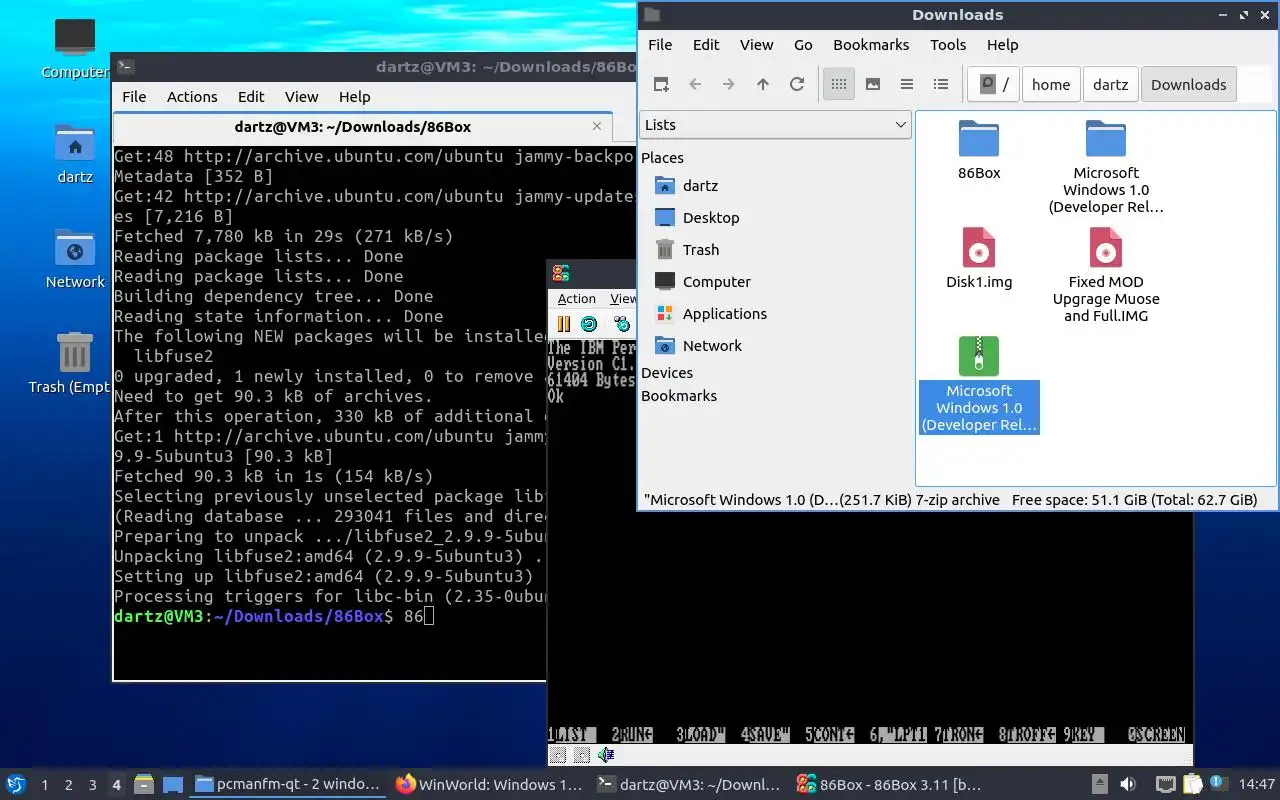This screenshot has width=1280, height=800.
Task: Click file manager quick launch icon
Action: pyautogui.click(x=143, y=784)
